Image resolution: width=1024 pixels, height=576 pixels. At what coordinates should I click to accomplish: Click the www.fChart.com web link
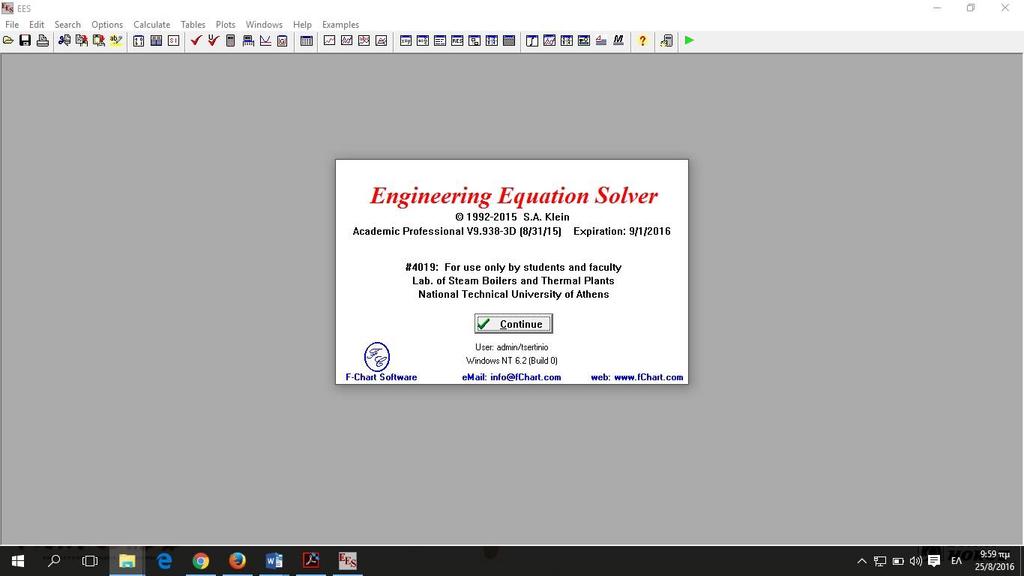637,377
